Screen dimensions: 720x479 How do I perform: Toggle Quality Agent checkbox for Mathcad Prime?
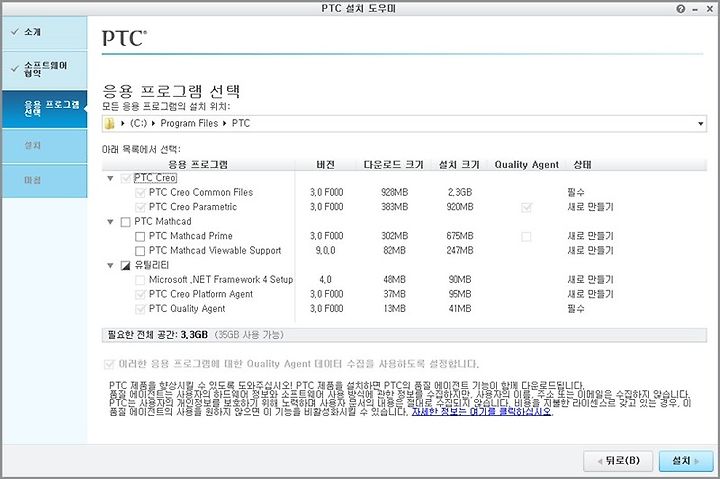coord(526,237)
